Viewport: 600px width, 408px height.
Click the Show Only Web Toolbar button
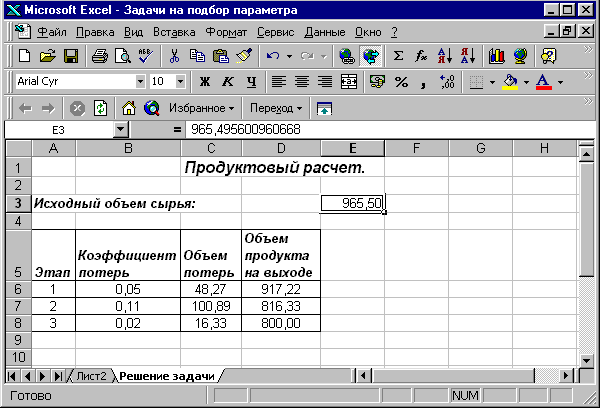click(x=324, y=108)
